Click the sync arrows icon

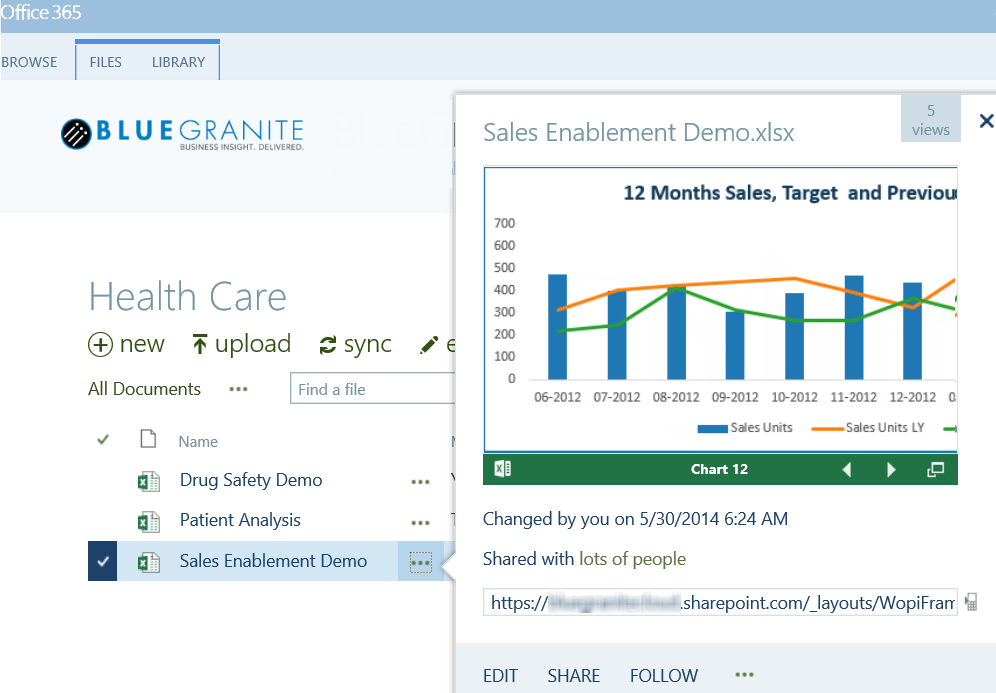328,345
